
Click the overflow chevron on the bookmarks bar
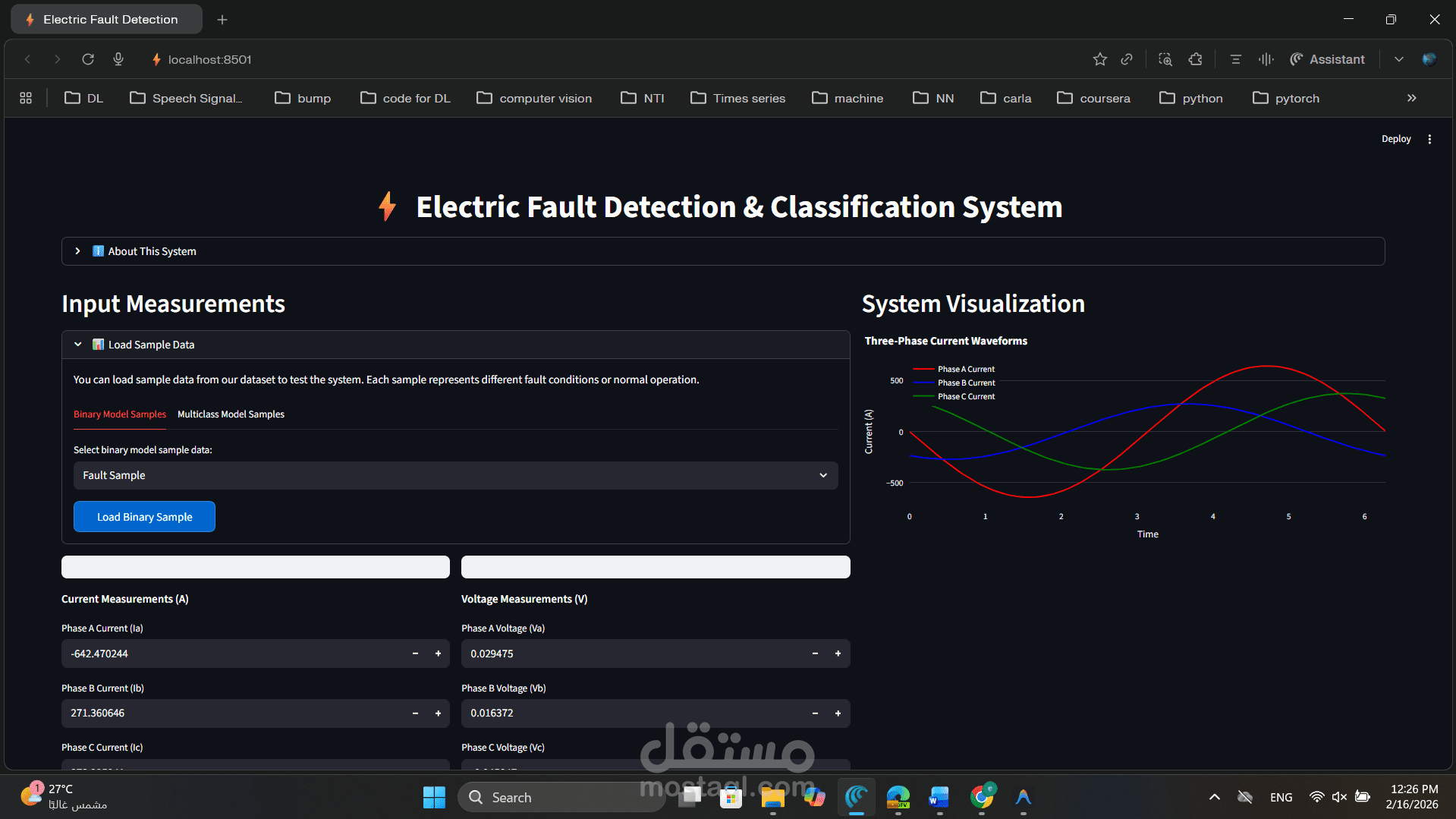[x=1411, y=98]
